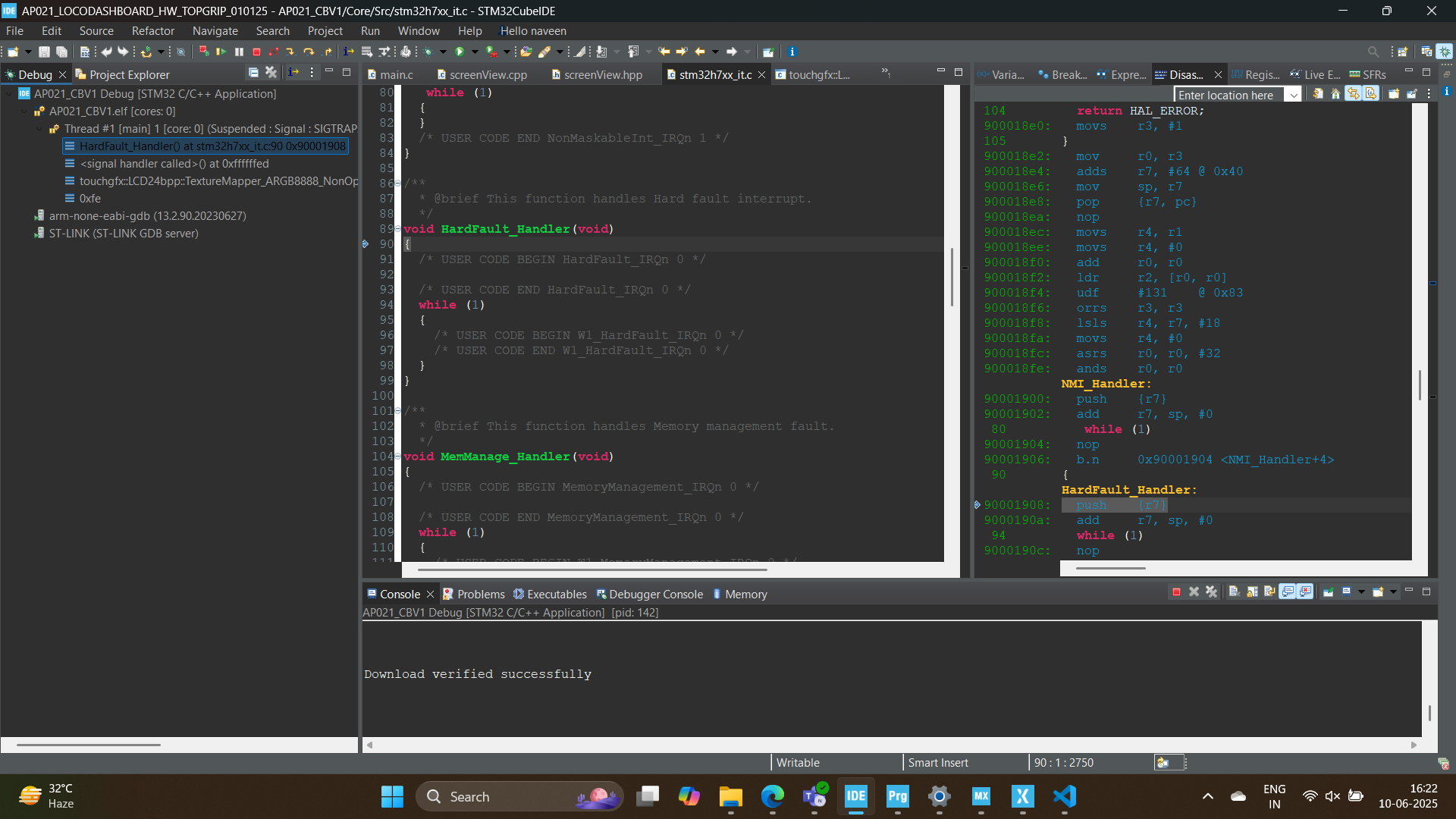Click the editor horizontal scrollbar
Screen dimensions: 1456x819
point(591,569)
